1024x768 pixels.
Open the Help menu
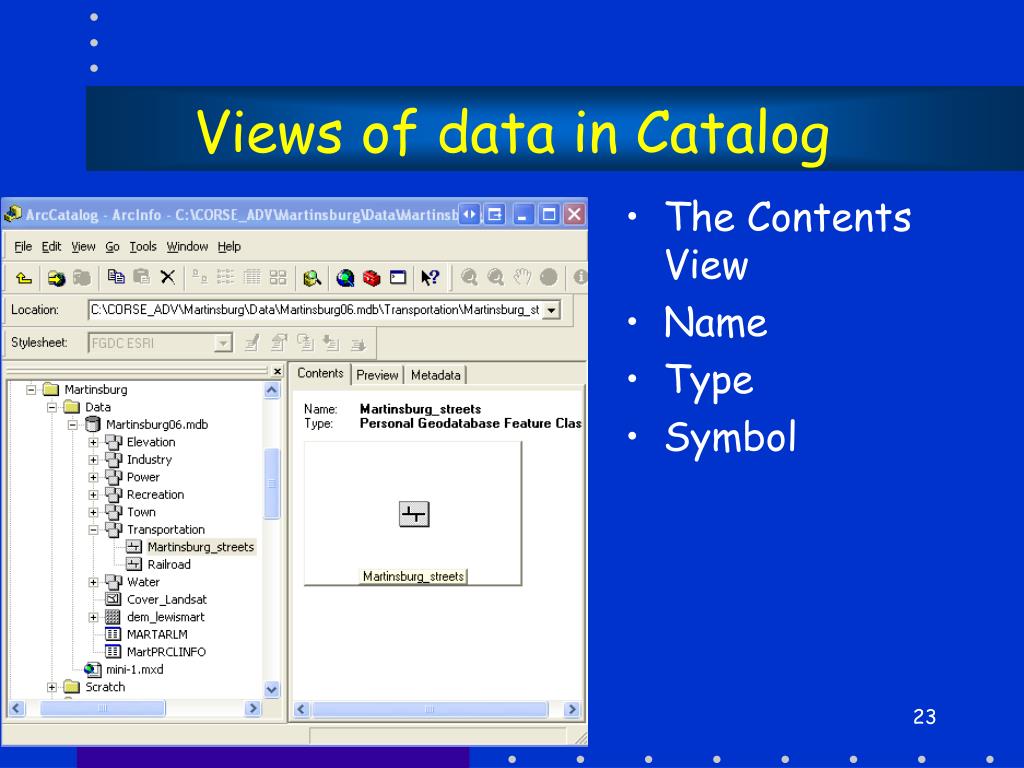pos(229,246)
